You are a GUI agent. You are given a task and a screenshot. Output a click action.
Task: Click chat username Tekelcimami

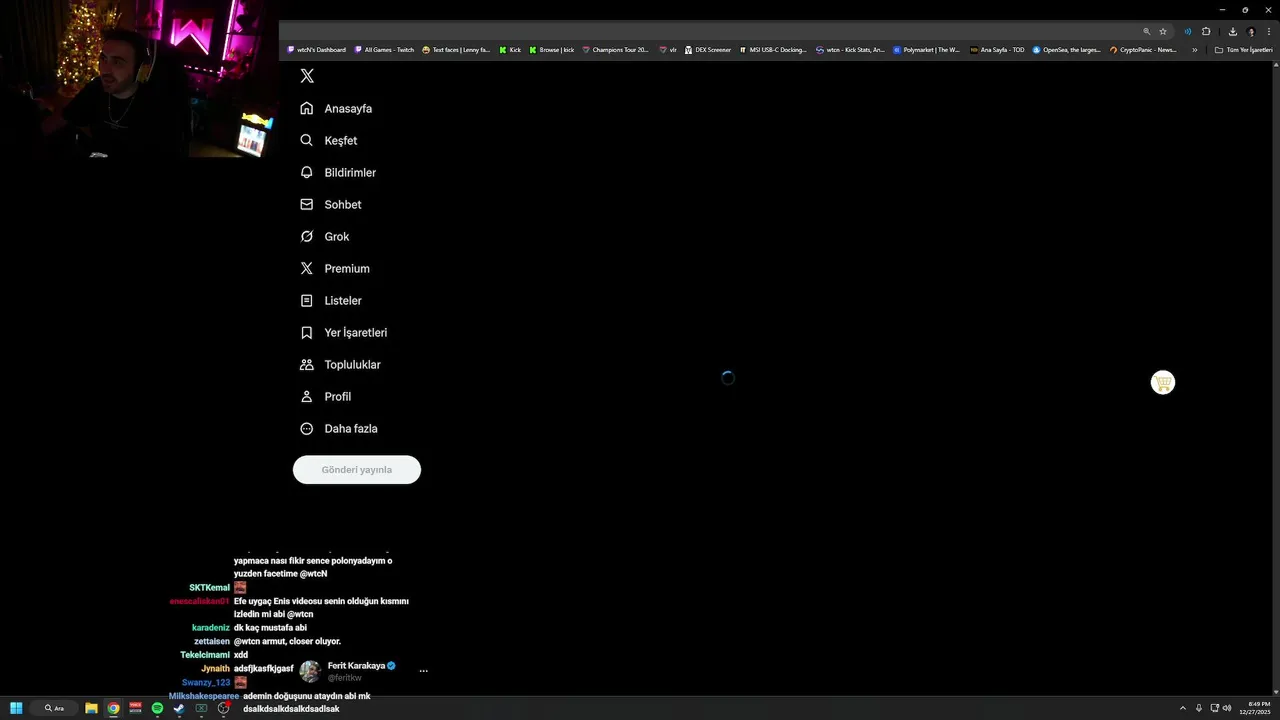click(x=205, y=655)
